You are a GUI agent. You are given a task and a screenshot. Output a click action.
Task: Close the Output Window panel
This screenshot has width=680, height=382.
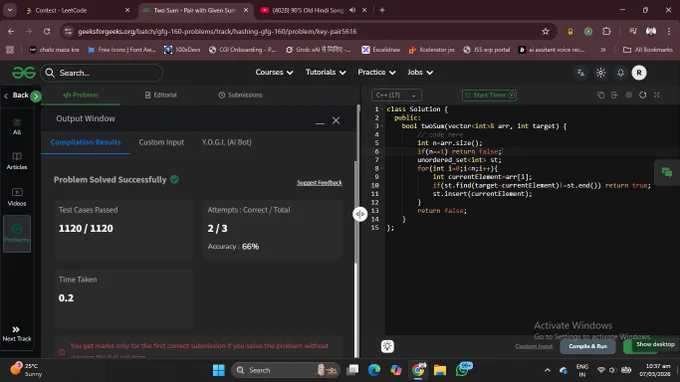(x=336, y=121)
